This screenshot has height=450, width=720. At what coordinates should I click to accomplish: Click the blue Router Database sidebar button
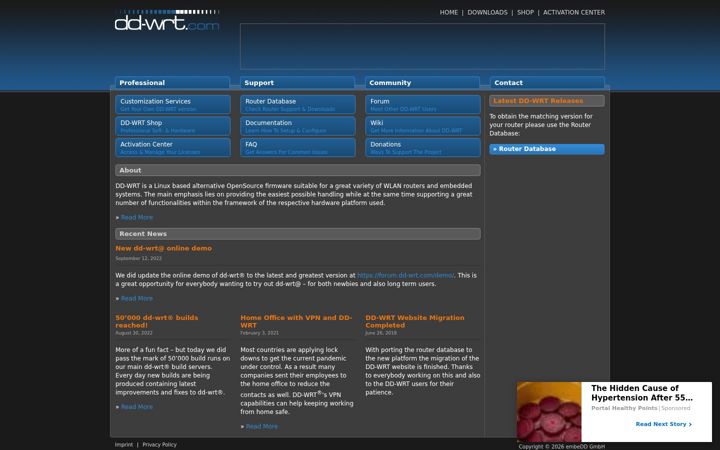point(547,149)
